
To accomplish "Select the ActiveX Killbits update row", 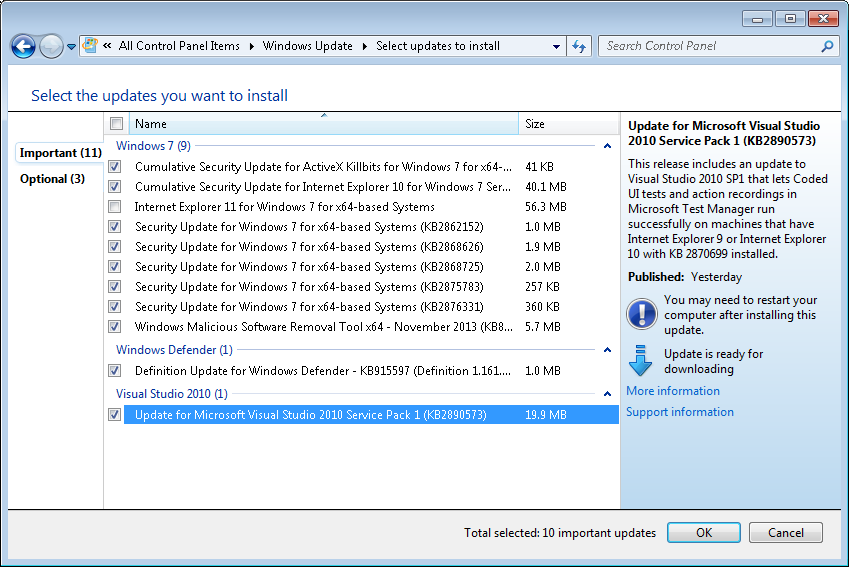I will point(371,167).
